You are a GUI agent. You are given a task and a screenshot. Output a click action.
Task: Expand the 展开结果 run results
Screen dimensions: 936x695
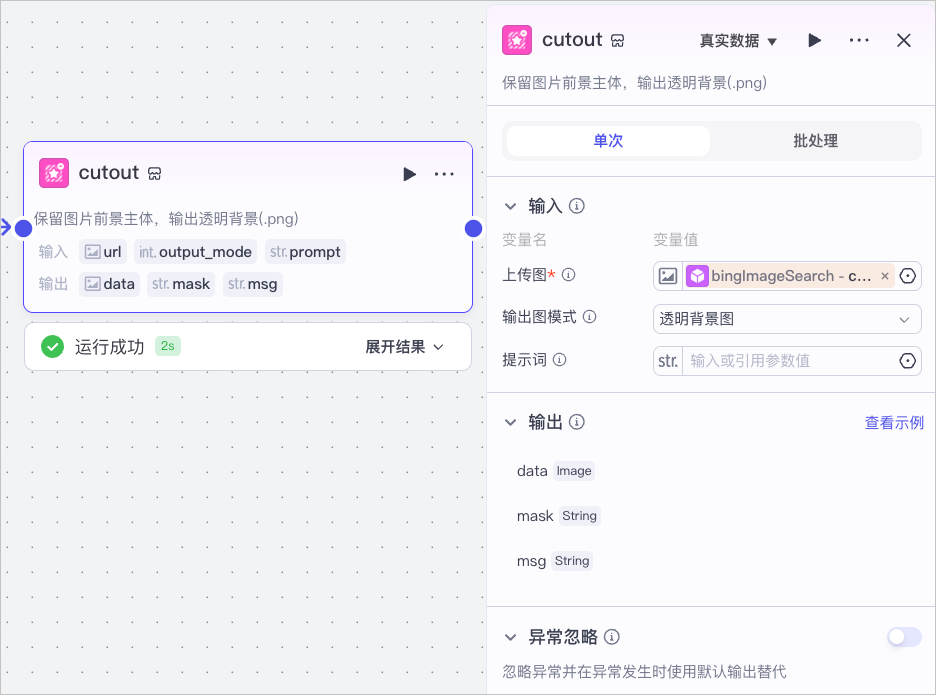[405, 347]
